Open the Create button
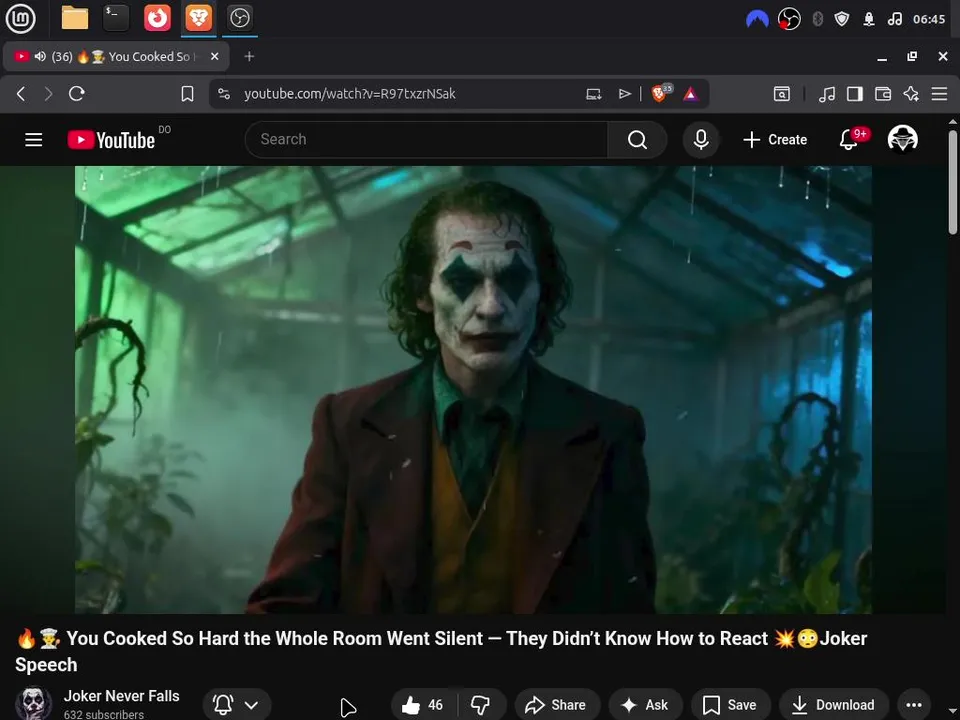The height and width of the screenshot is (720, 960). point(775,140)
